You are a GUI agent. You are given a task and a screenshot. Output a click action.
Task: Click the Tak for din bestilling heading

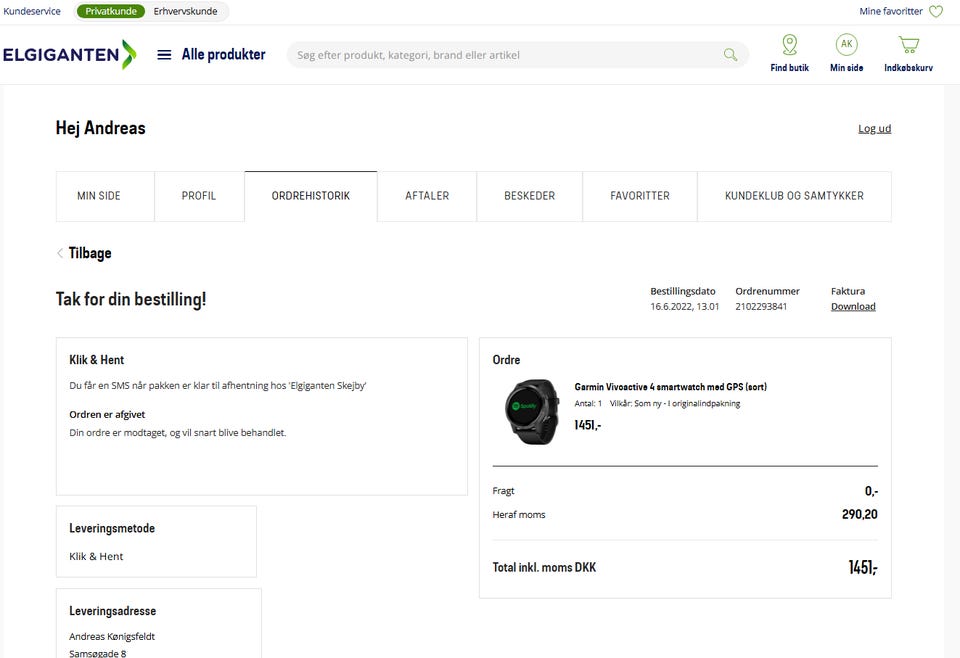coord(131,299)
